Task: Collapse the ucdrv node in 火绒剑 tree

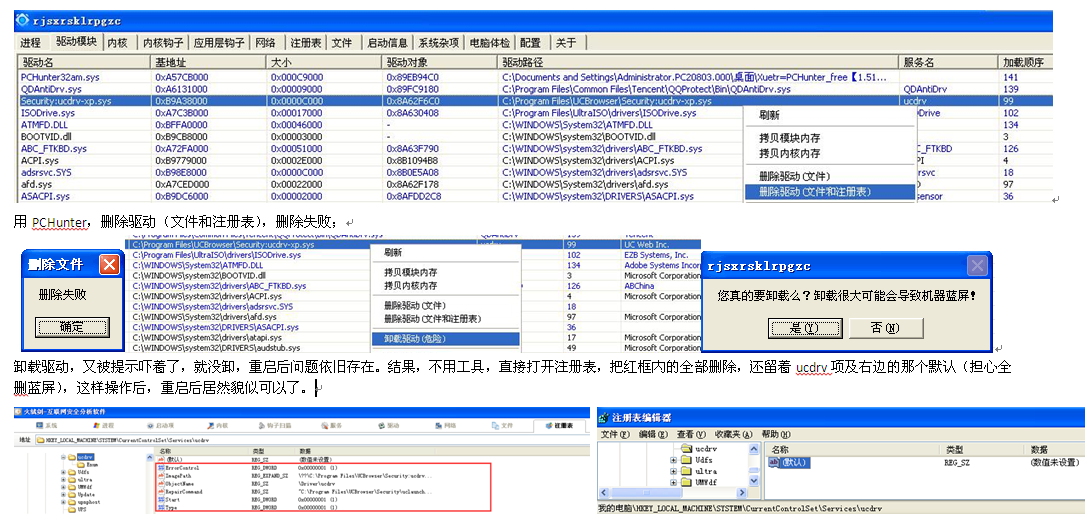Action: coord(63,457)
